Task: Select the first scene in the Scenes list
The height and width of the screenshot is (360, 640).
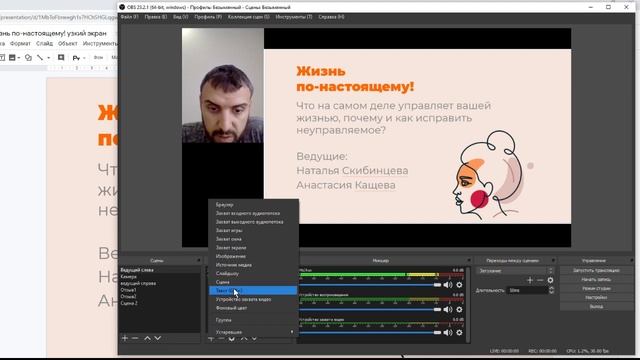Action: [x=160, y=270]
